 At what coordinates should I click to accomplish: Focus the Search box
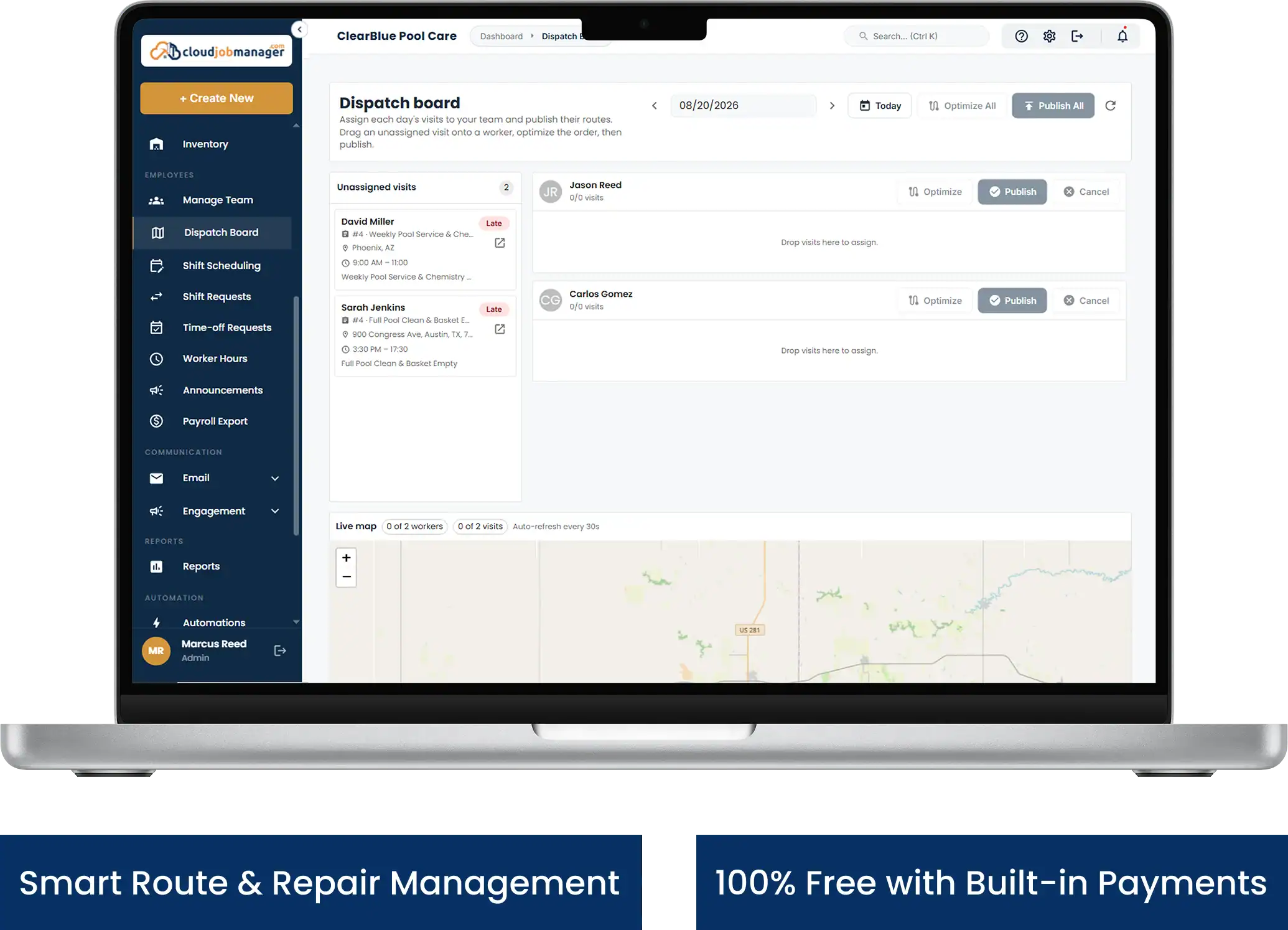pos(917,36)
